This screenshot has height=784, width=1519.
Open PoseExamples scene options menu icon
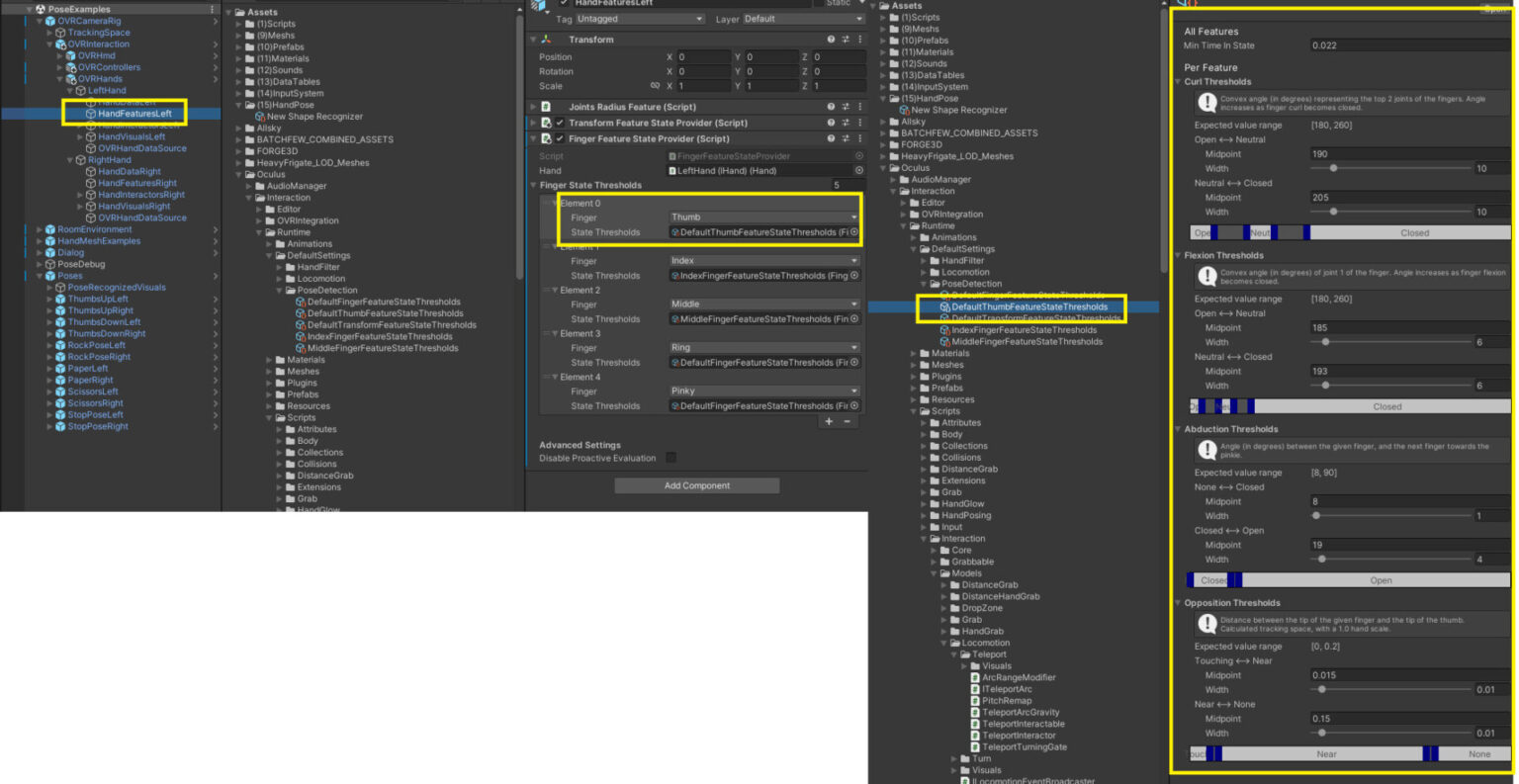coord(212,9)
